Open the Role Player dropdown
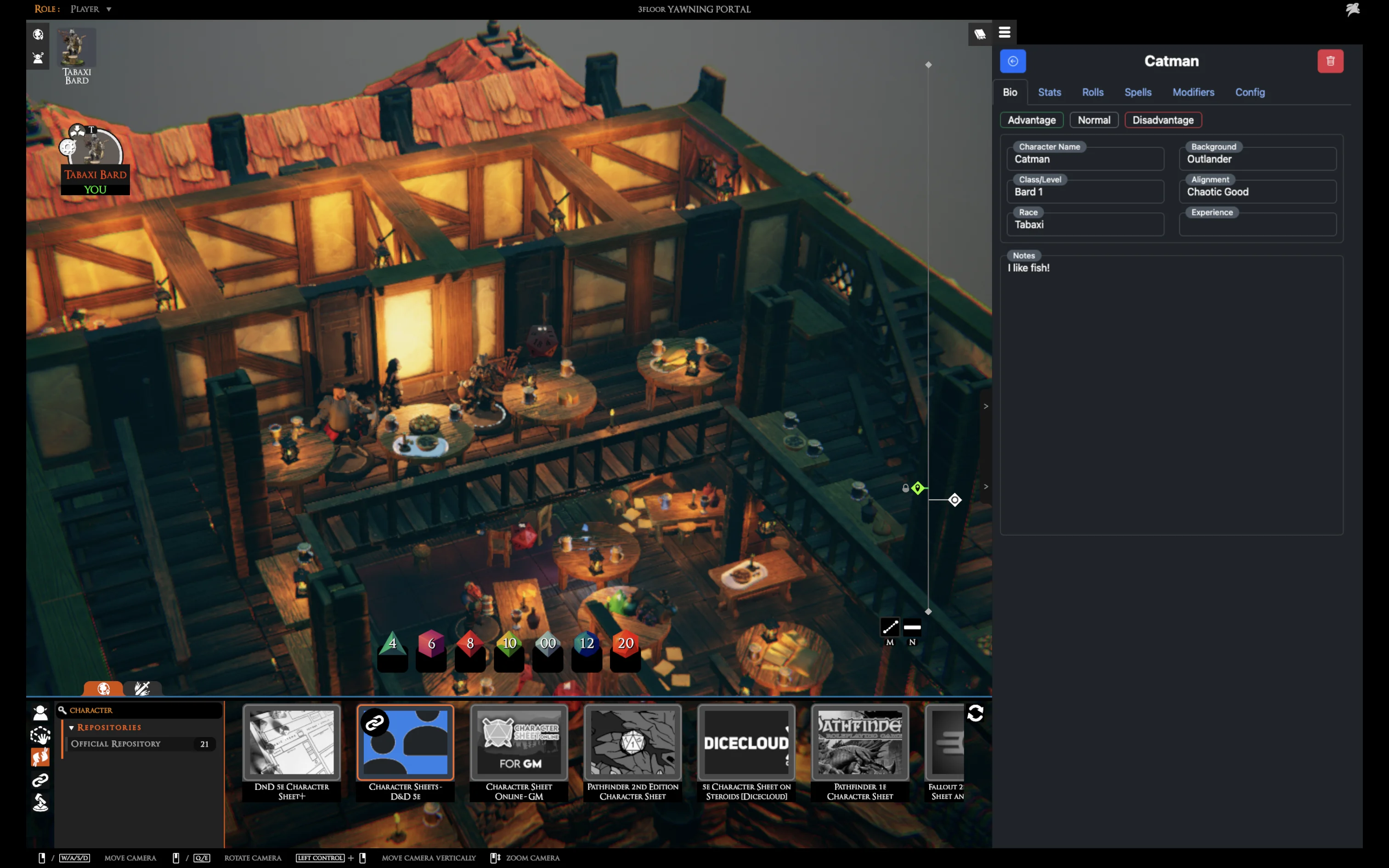 (90, 9)
